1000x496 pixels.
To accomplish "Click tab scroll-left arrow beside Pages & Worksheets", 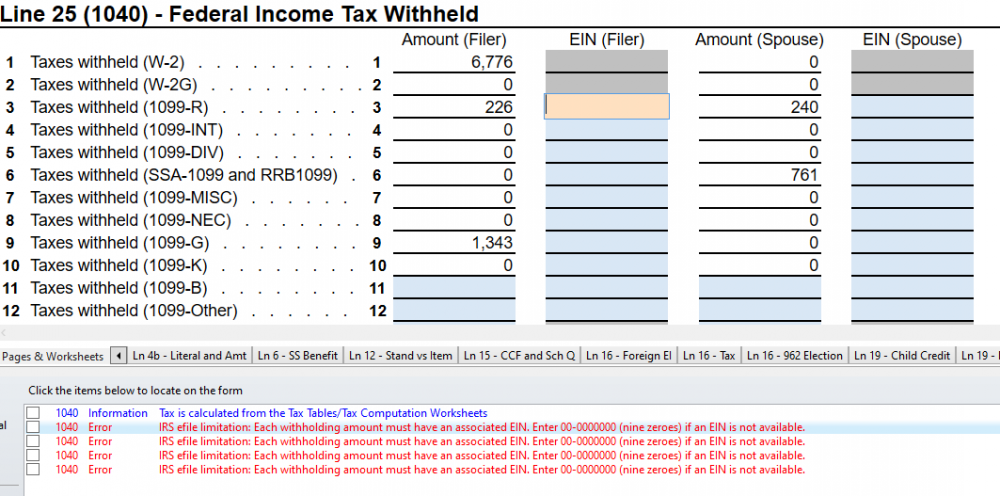I will point(118,356).
